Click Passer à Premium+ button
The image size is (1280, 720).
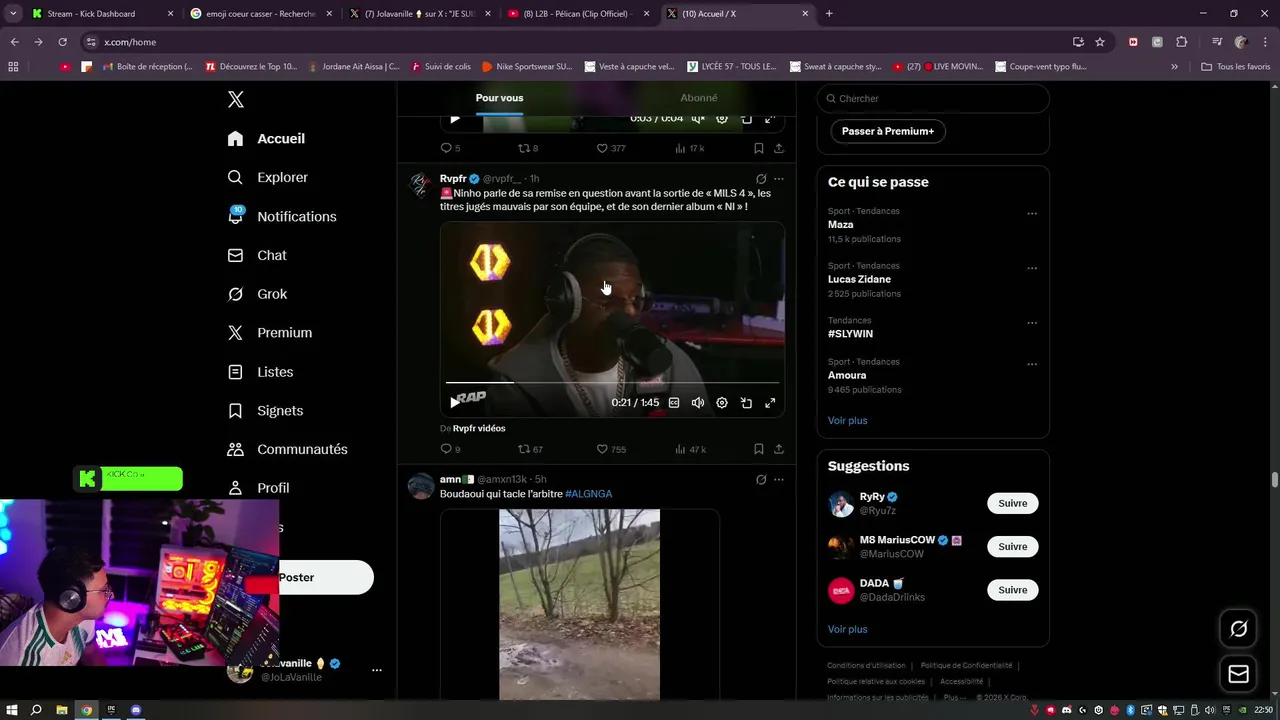(887, 131)
